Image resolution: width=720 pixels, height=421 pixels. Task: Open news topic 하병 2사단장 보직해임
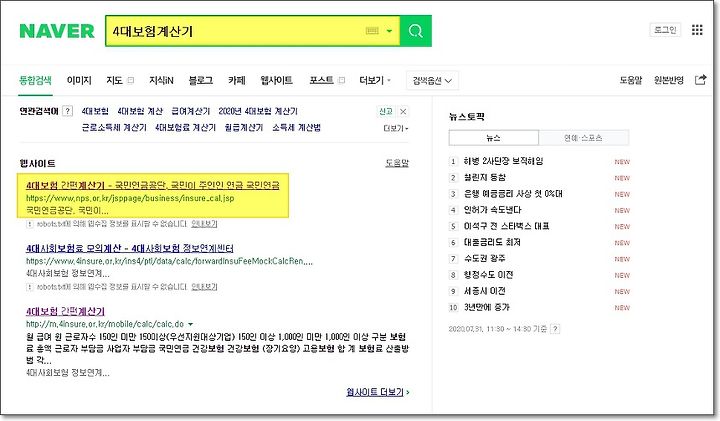[x=503, y=161]
